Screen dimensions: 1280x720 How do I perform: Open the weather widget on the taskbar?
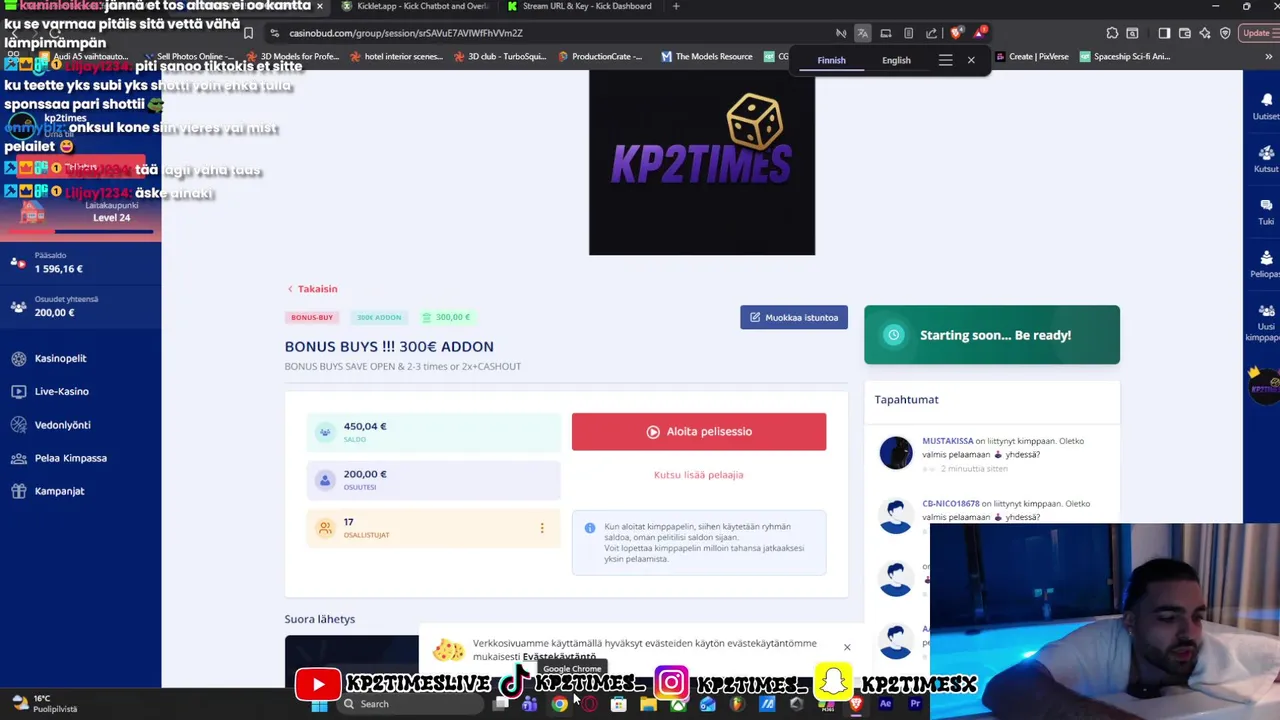pyautogui.click(x=45, y=704)
